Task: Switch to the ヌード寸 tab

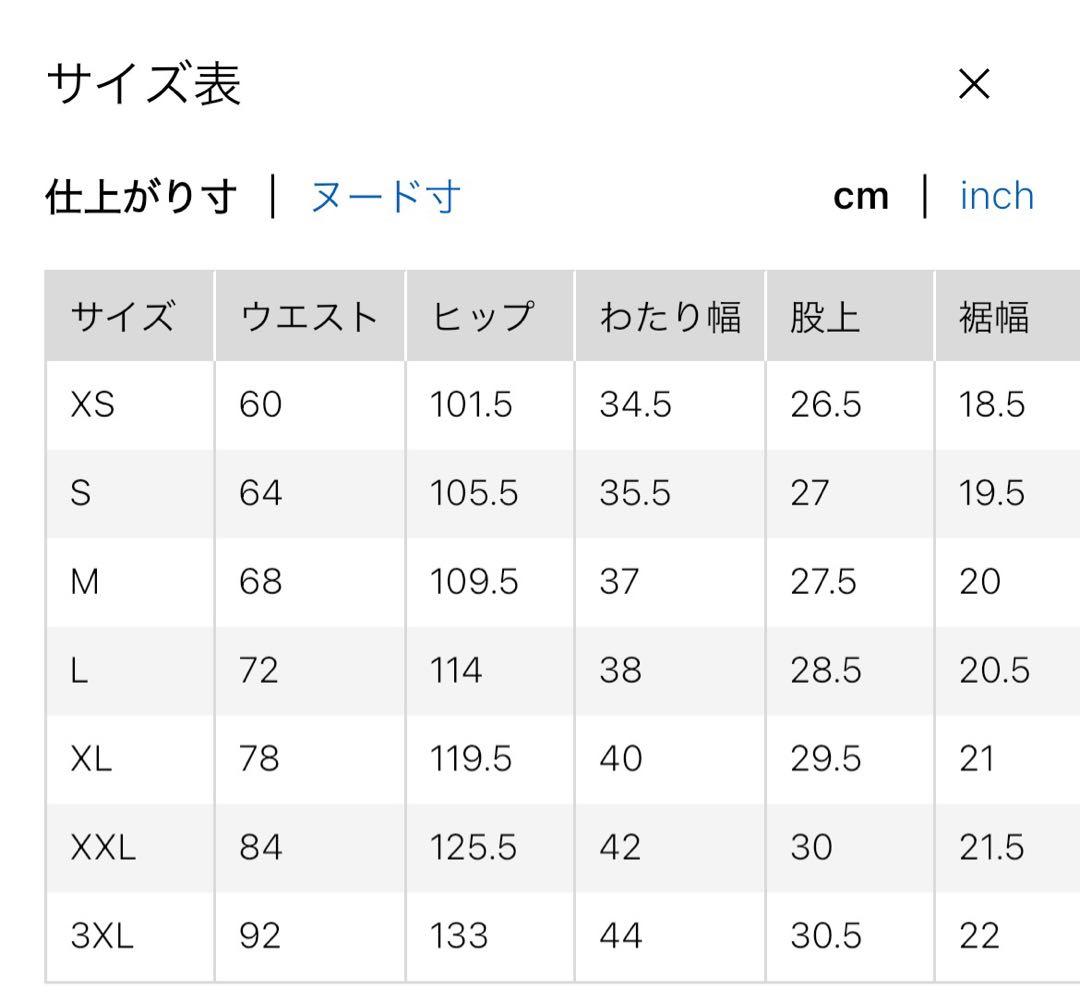Action: (x=385, y=197)
